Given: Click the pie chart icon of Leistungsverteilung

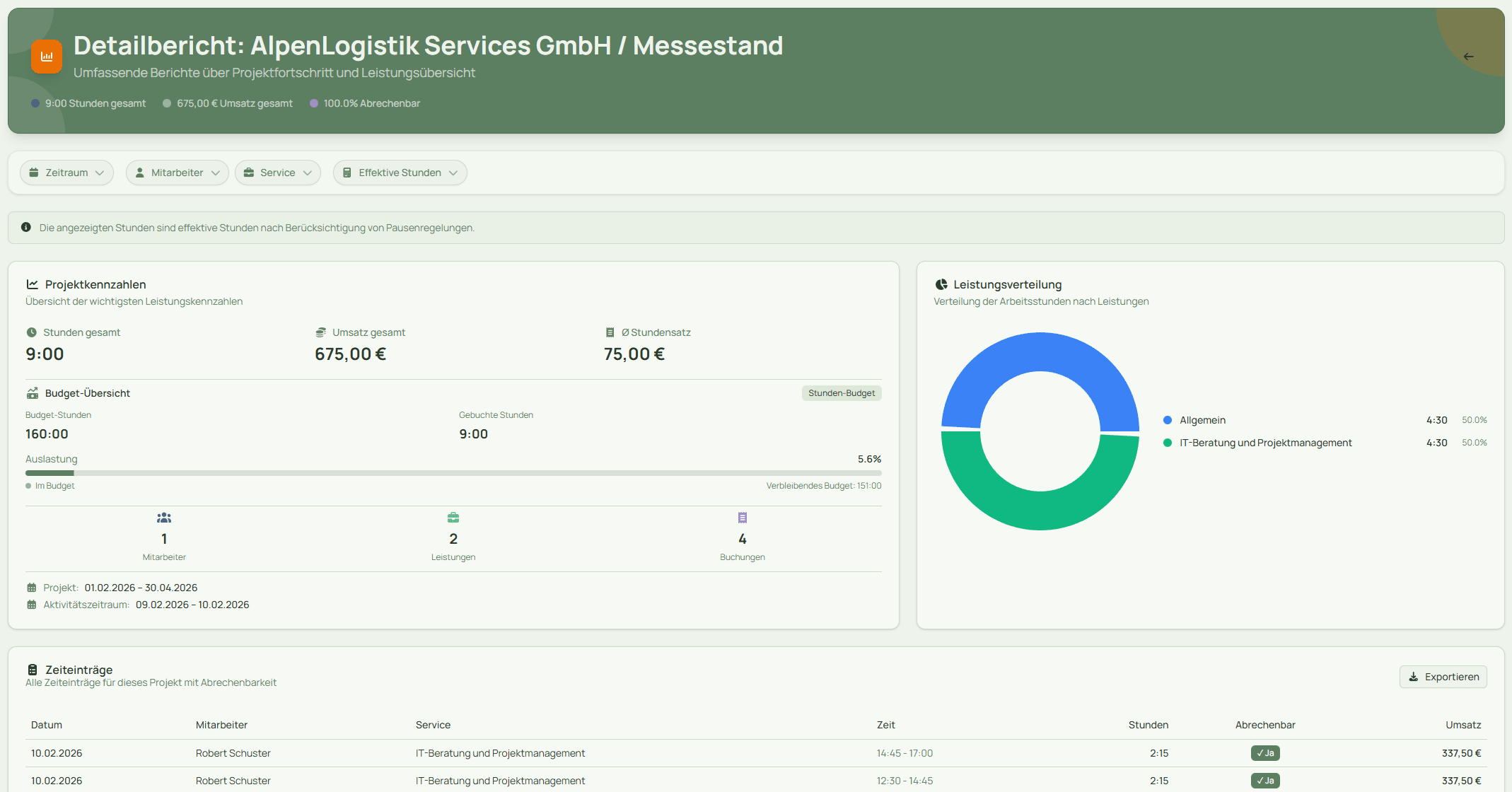Looking at the screenshot, I should [941, 284].
